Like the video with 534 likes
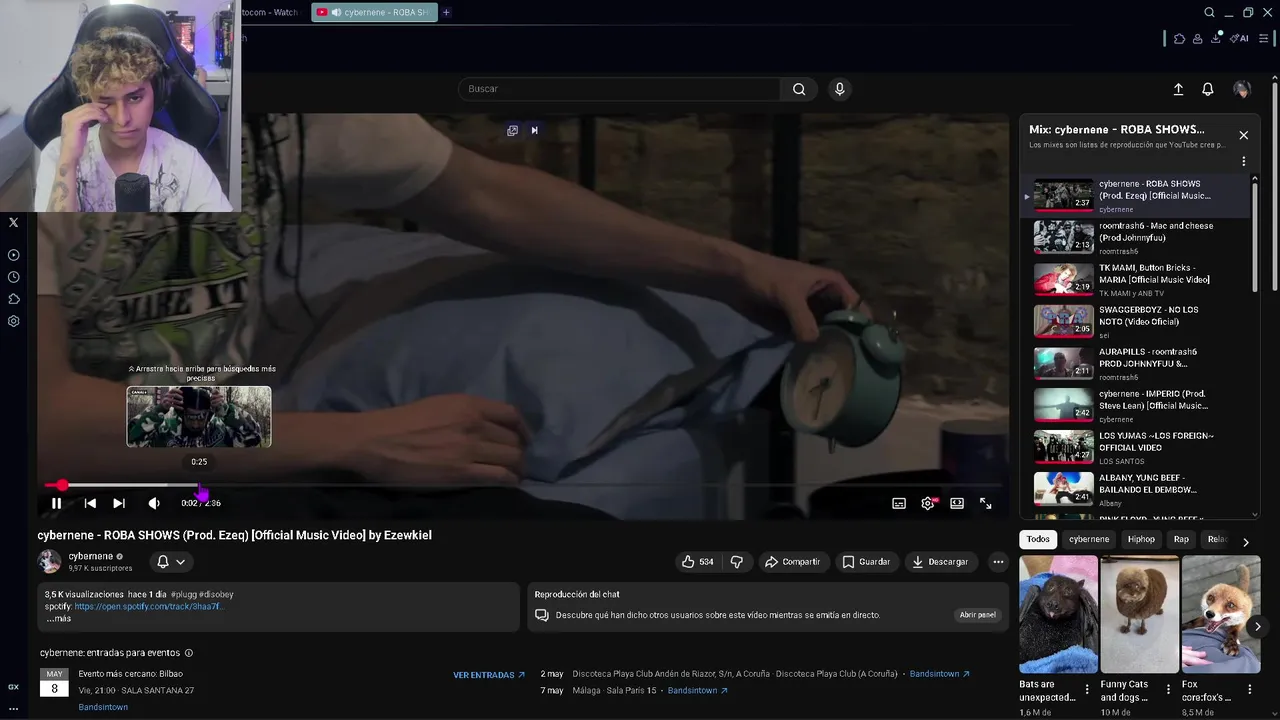Viewport: 1280px width, 720px height. coord(698,562)
